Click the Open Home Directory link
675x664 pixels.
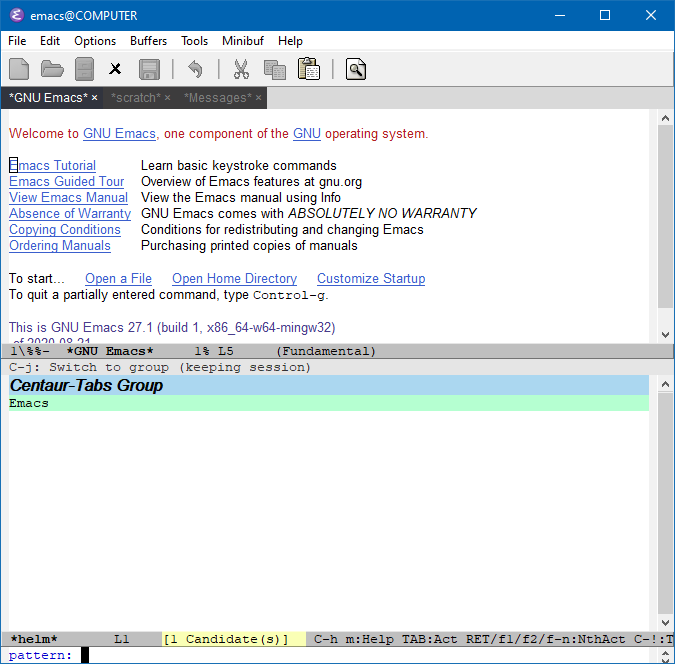[235, 279]
